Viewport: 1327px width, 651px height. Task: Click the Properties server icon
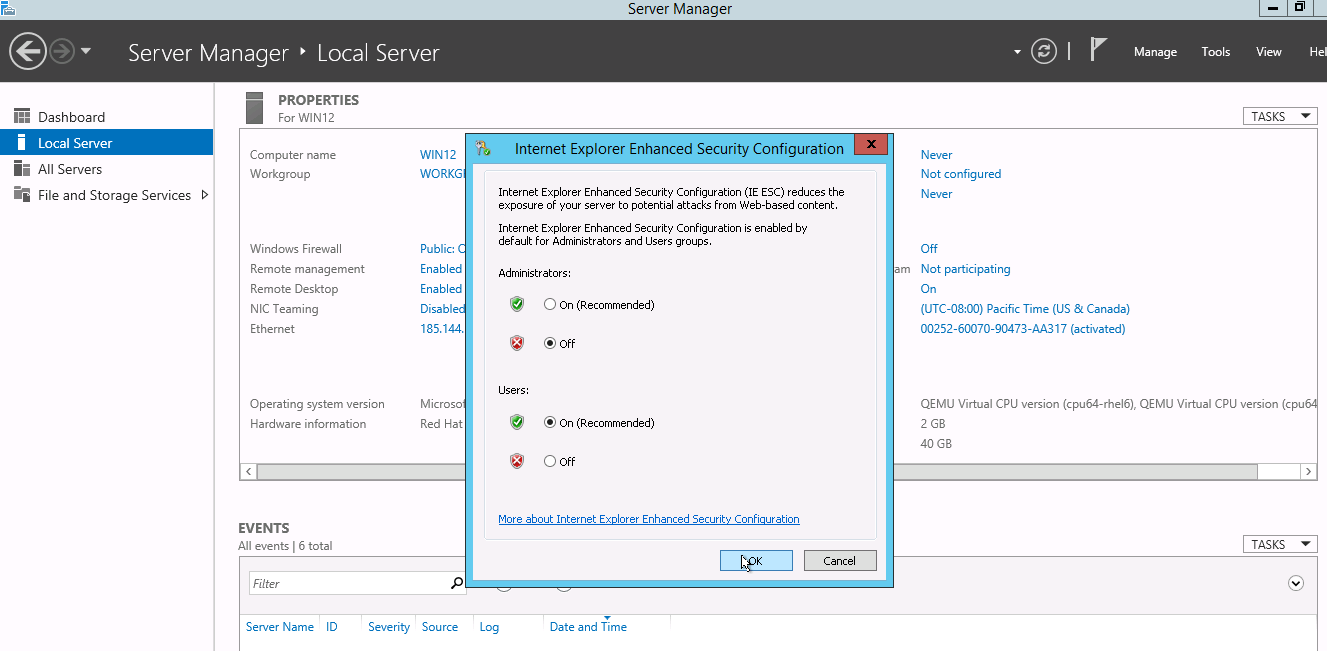pos(255,108)
